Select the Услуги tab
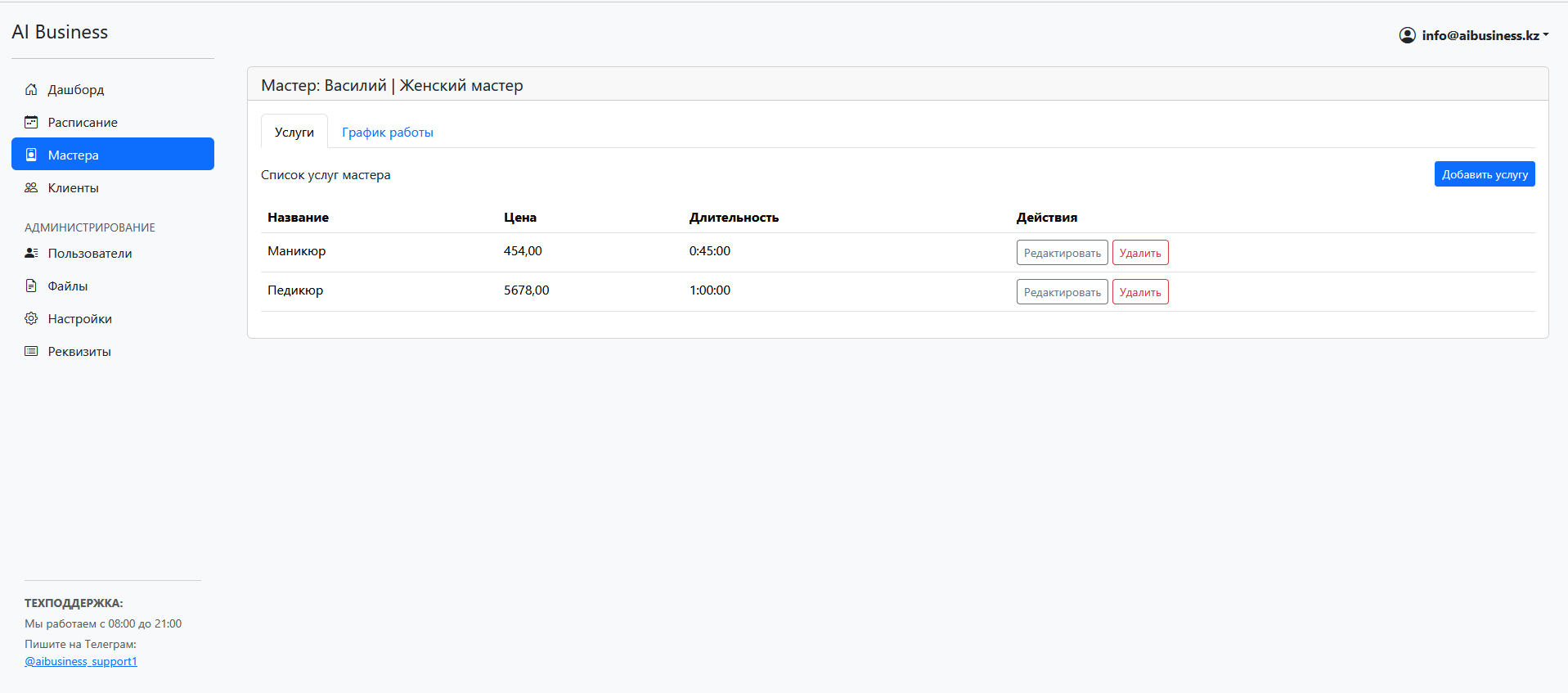Viewport: 1568px width, 693px height. (x=294, y=132)
